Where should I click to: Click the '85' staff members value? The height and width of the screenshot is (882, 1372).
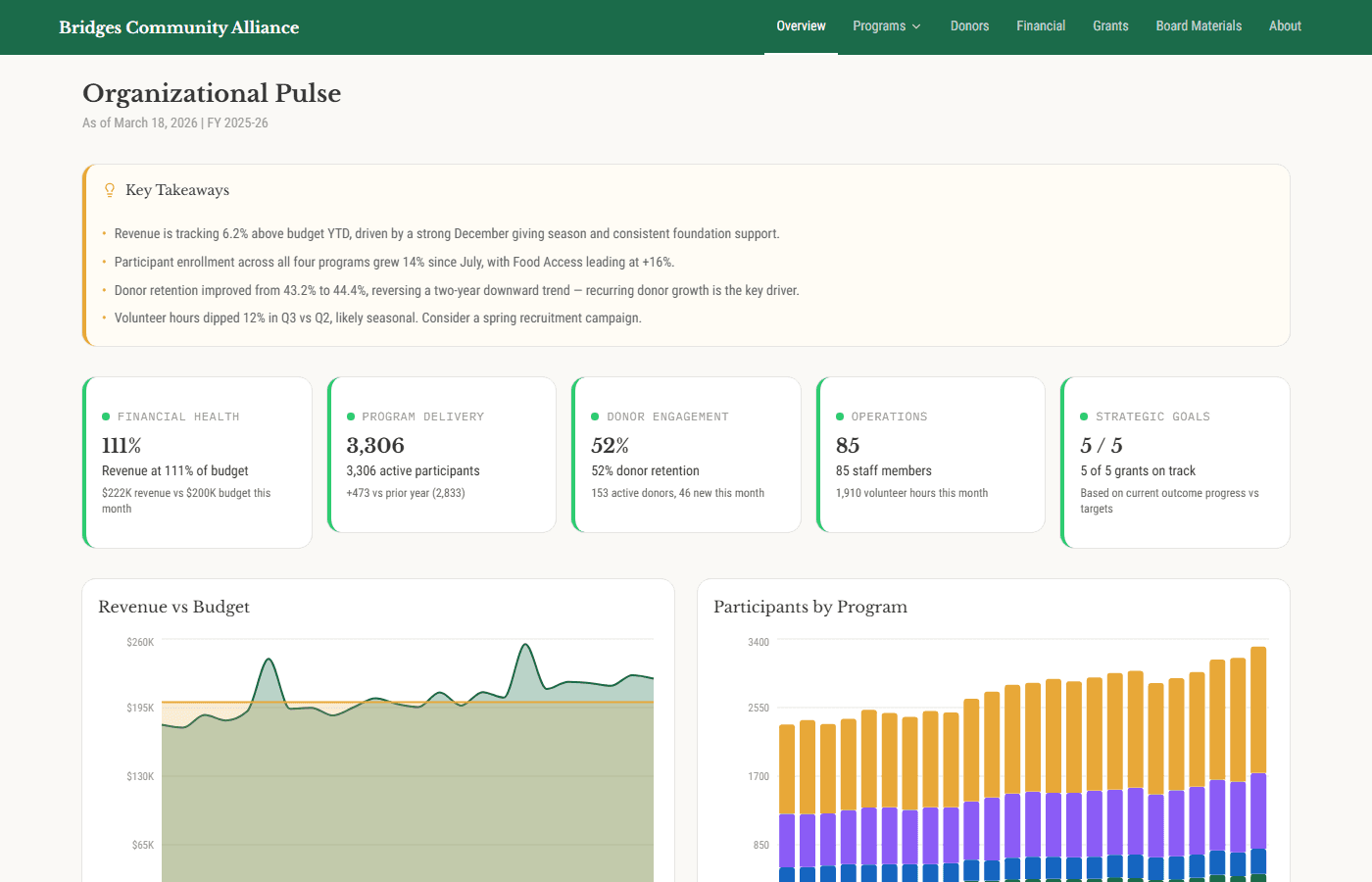pyautogui.click(x=848, y=445)
